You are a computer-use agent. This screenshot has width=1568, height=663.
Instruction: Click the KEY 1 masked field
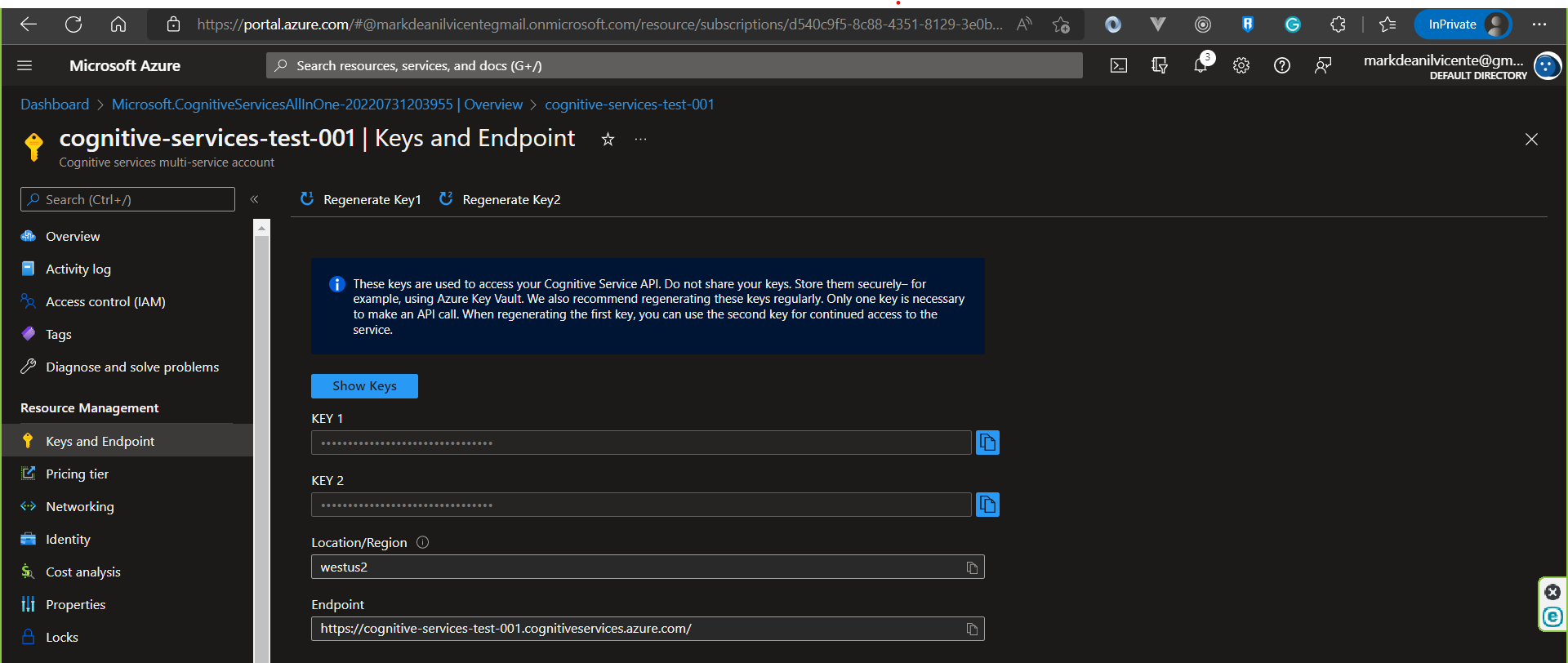[641, 443]
